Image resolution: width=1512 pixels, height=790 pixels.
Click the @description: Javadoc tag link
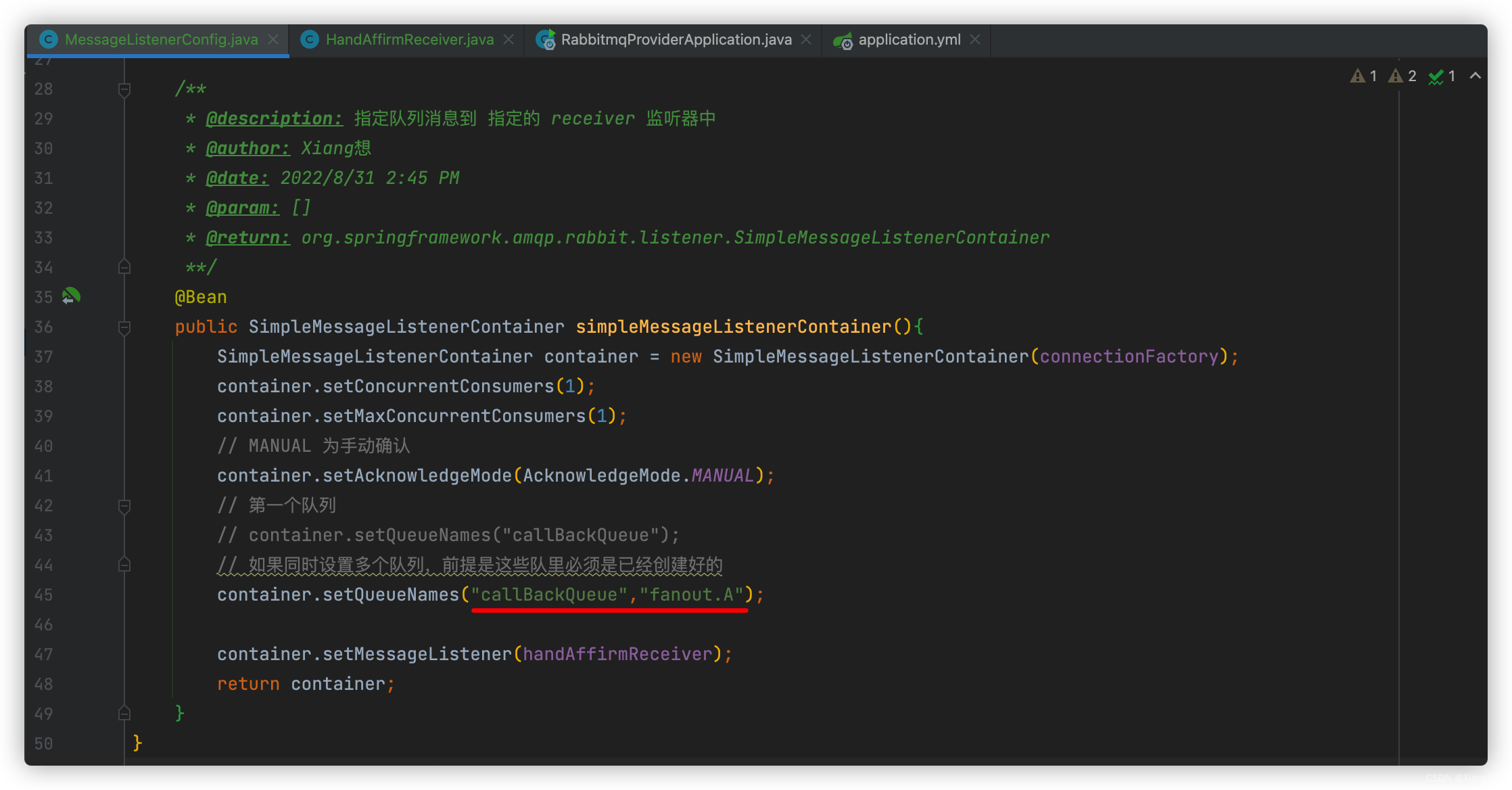tap(274, 119)
